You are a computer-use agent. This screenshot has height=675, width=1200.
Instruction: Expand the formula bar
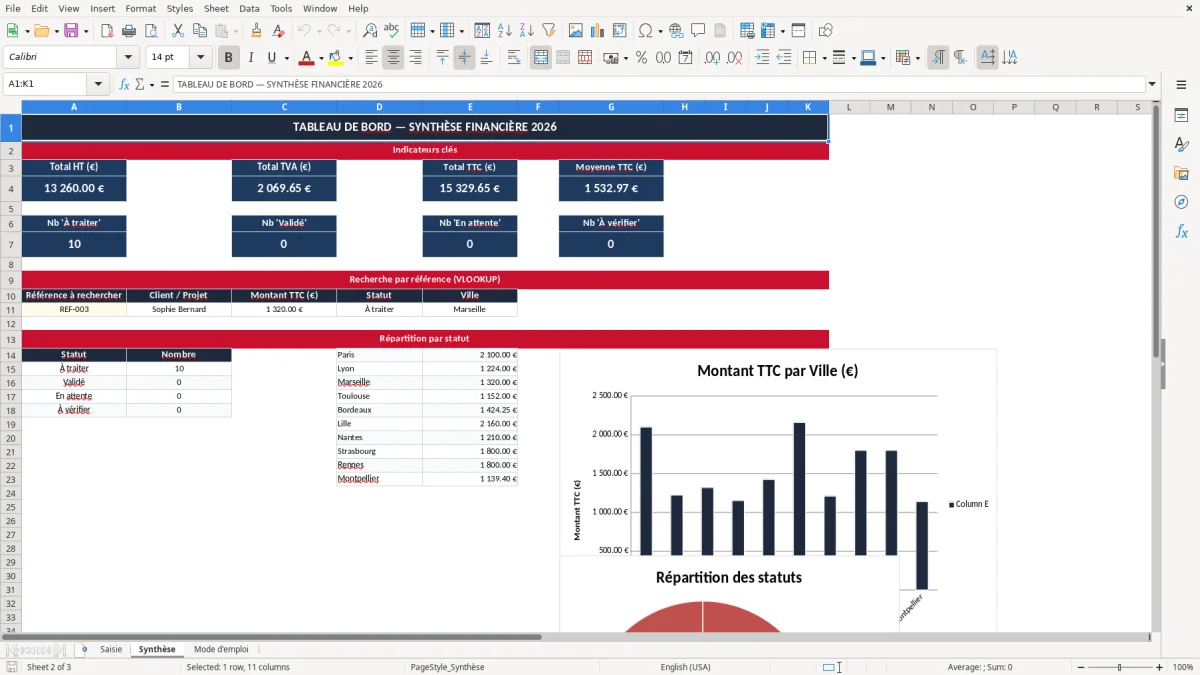point(1152,84)
